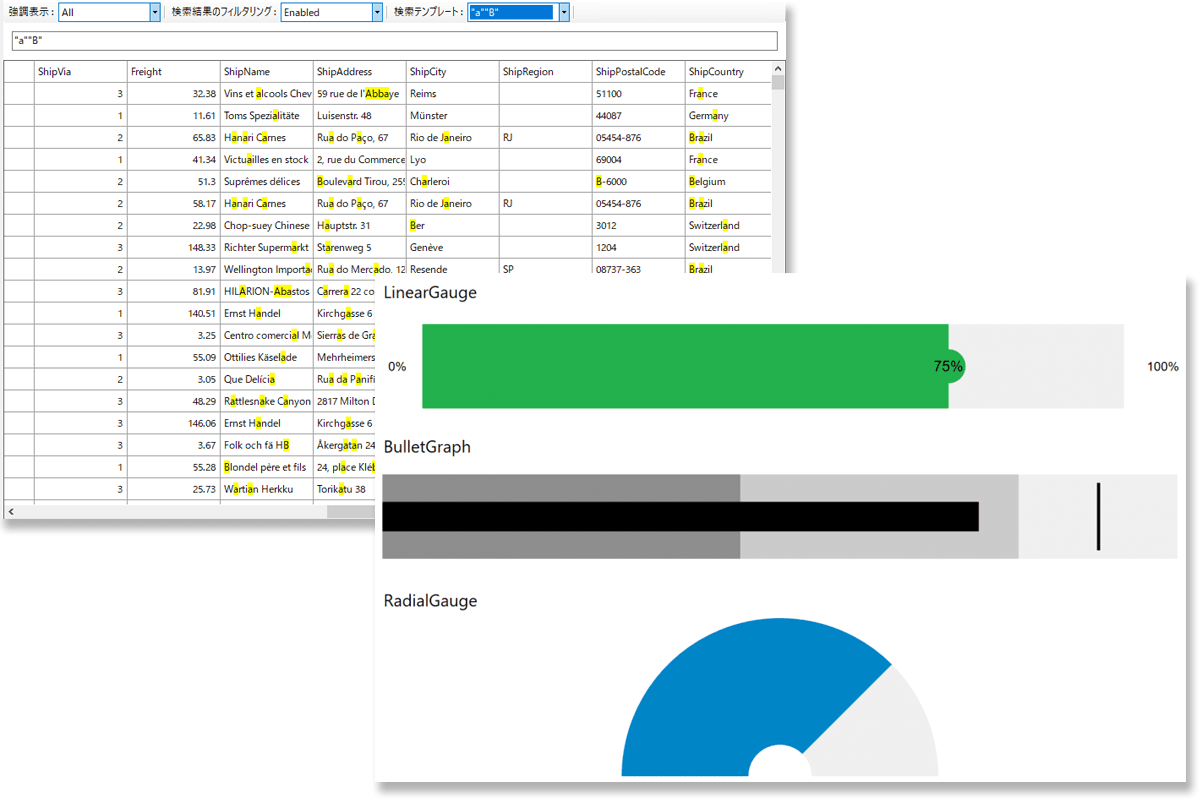1200x800 pixels.
Task: Click the ShipPostalCode column header
Action: 639,72
